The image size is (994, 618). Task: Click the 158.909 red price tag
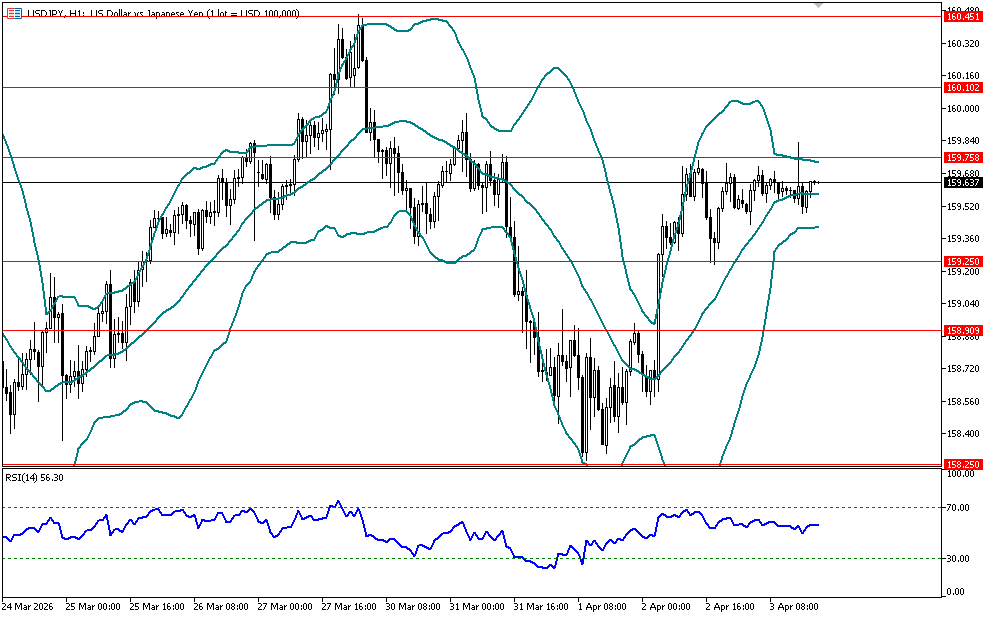click(961, 330)
